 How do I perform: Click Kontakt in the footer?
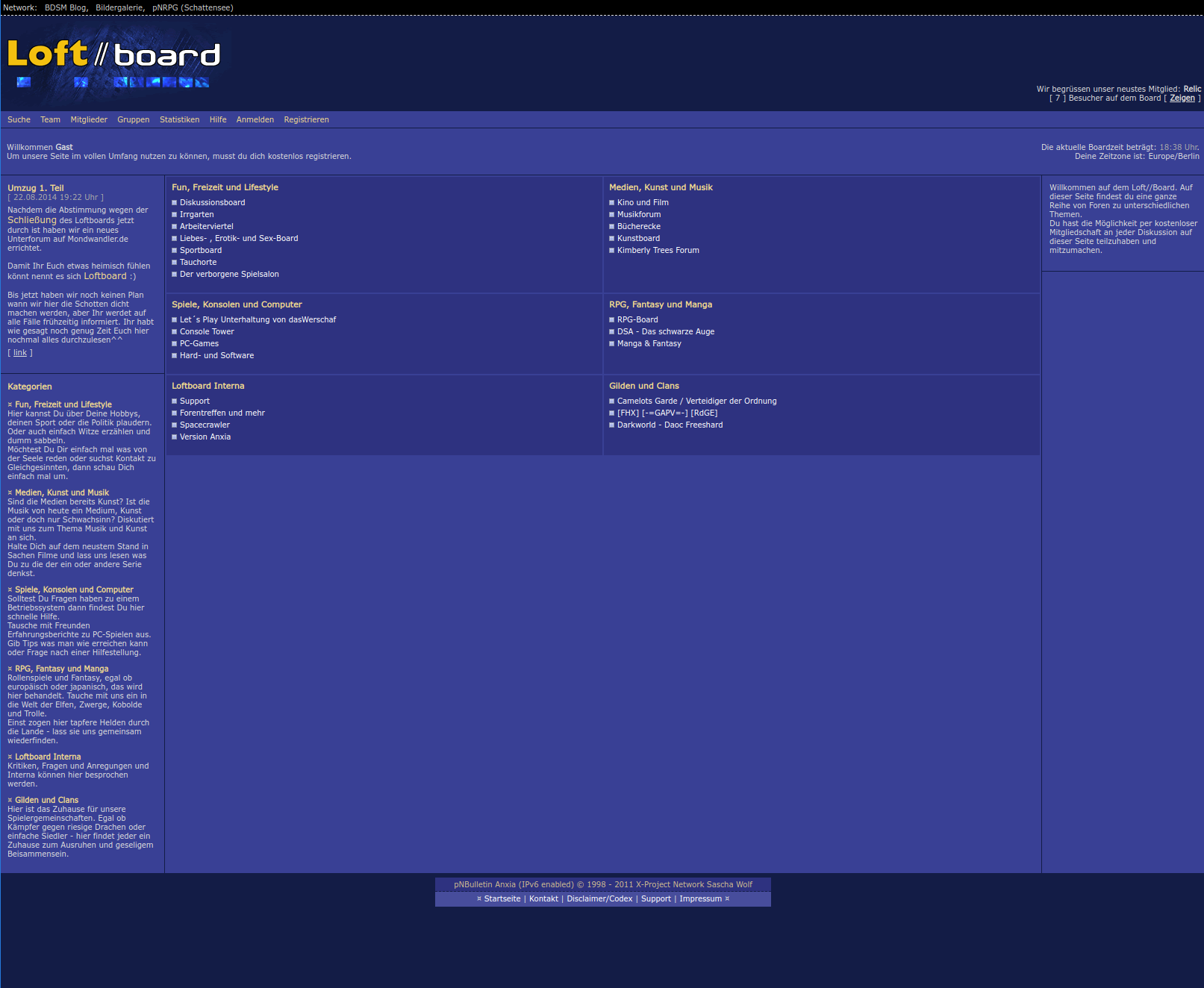543,898
